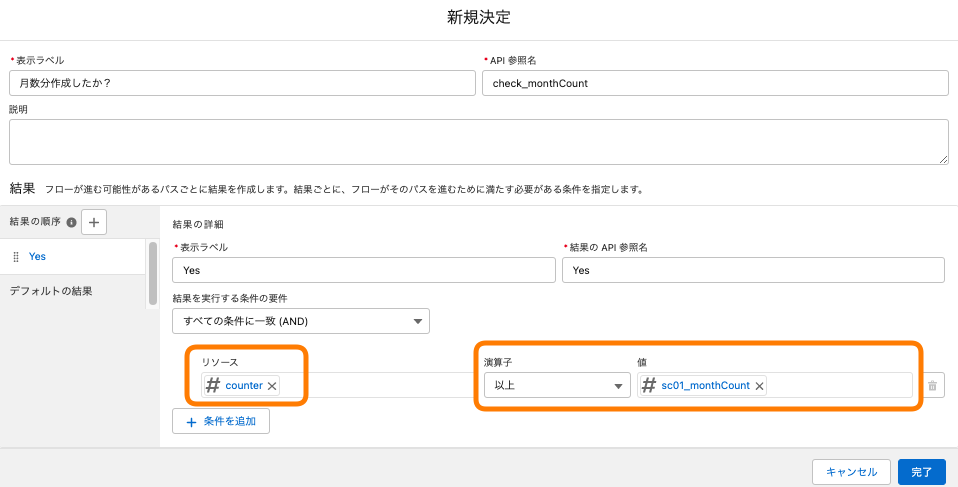Click the outcome list scrollbar
958x487 pixels.
pos(153,273)
